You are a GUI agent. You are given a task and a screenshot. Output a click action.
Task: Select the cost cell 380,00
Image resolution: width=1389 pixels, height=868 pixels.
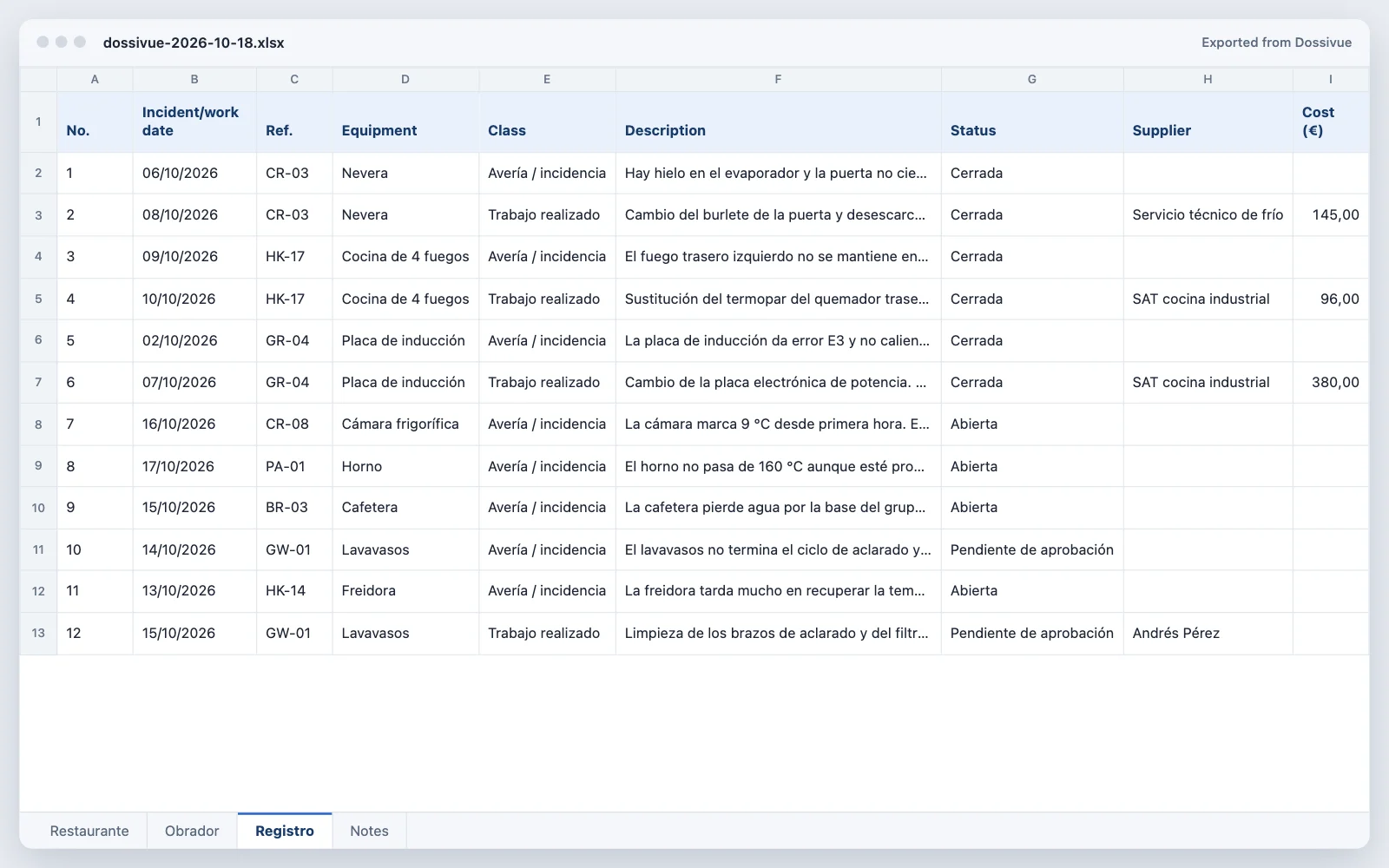tap(1331, 383)
